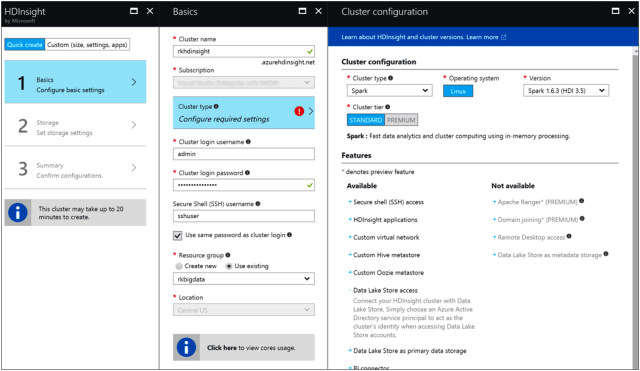
Task: Open the Subscription dropdown
Action: coord(244,82)
